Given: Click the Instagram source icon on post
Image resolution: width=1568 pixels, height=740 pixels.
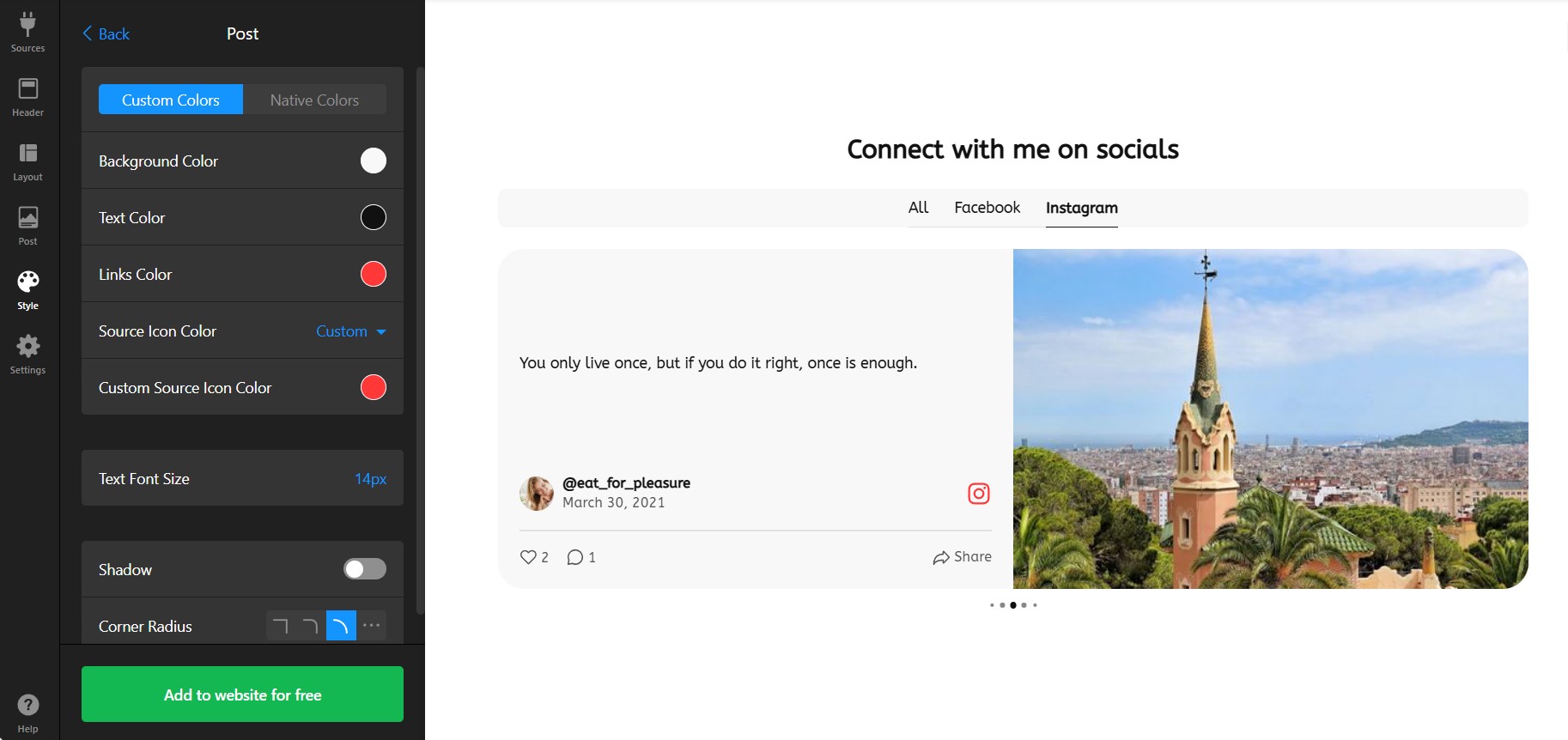Looking at the screenshot, I should tap(979, 494).
